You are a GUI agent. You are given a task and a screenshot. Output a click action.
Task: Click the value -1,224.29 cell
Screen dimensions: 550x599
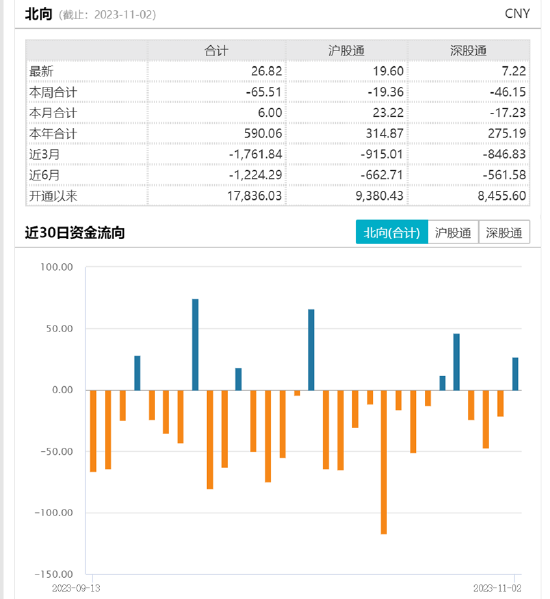point(256,175)
